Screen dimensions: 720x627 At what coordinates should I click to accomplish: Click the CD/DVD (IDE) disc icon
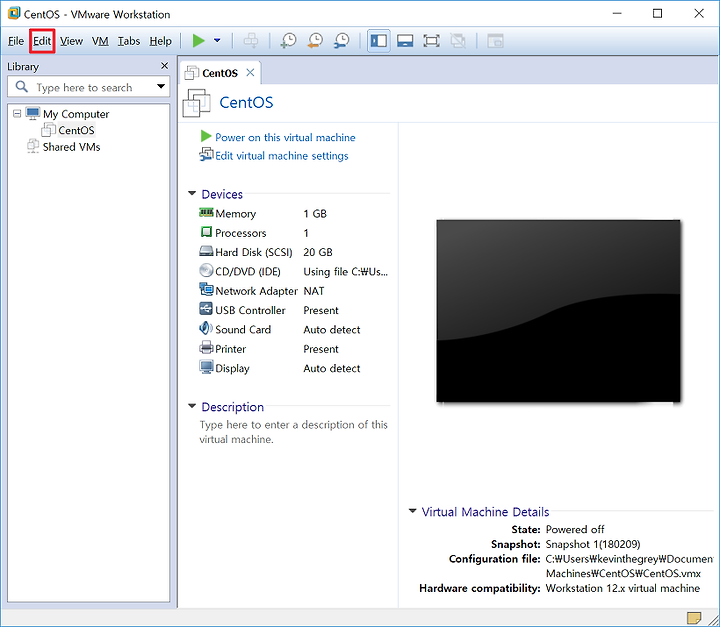206,271
